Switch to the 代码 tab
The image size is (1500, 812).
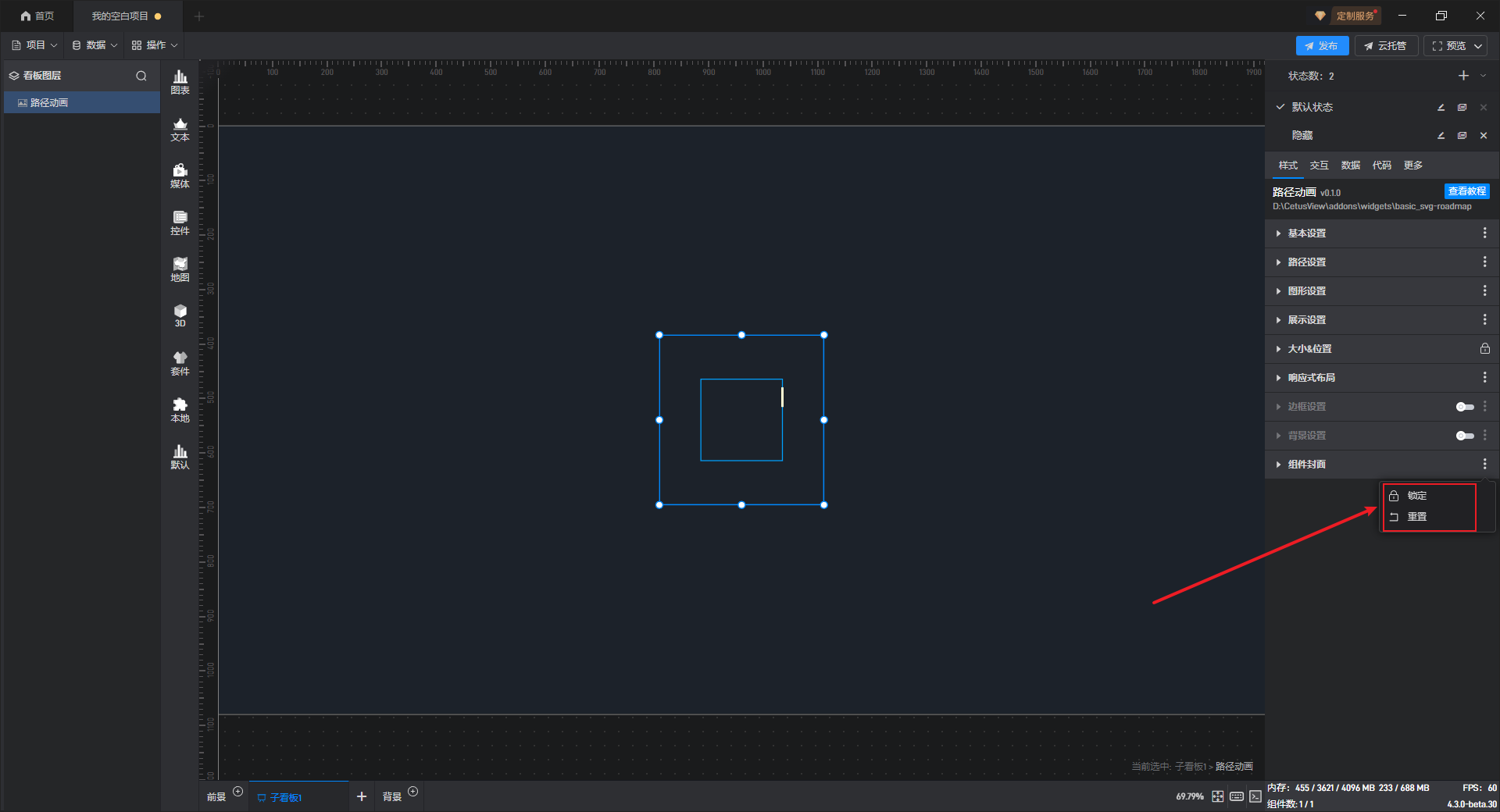point(1381,166)
